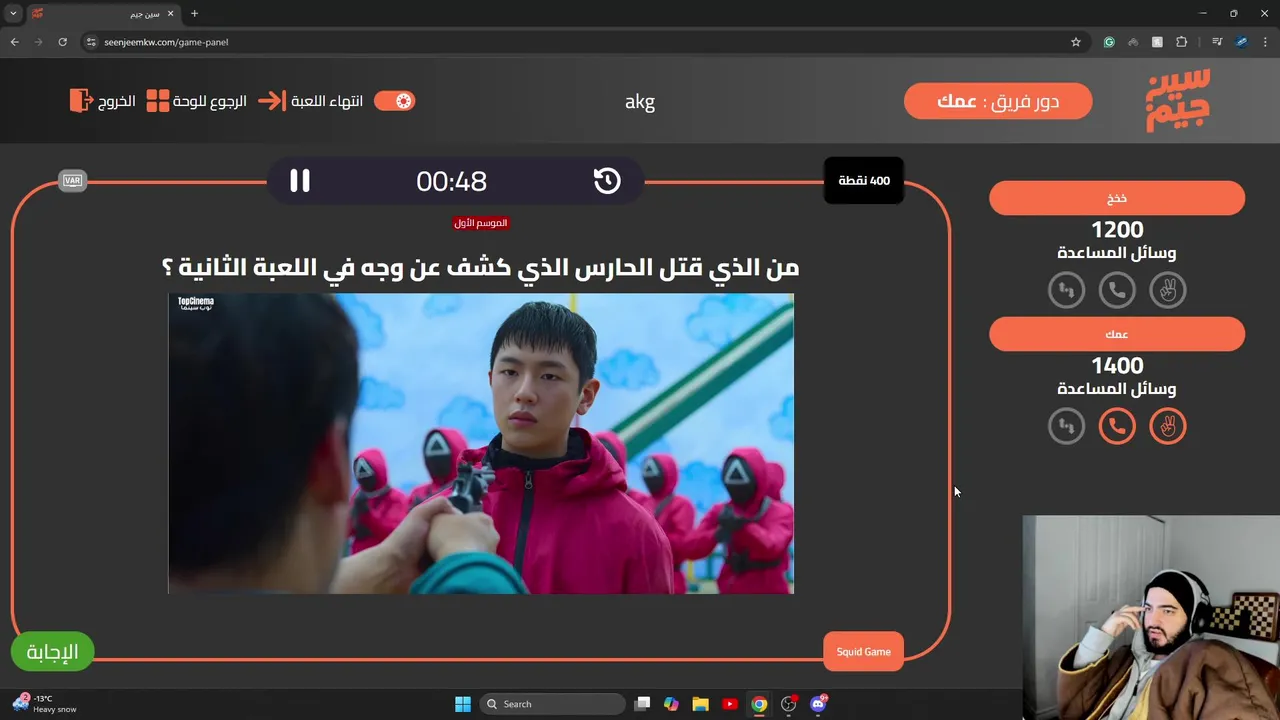Reset the countdown timer
The height and width of the screenshot is (720, 1280).
(x=607, y=181)
